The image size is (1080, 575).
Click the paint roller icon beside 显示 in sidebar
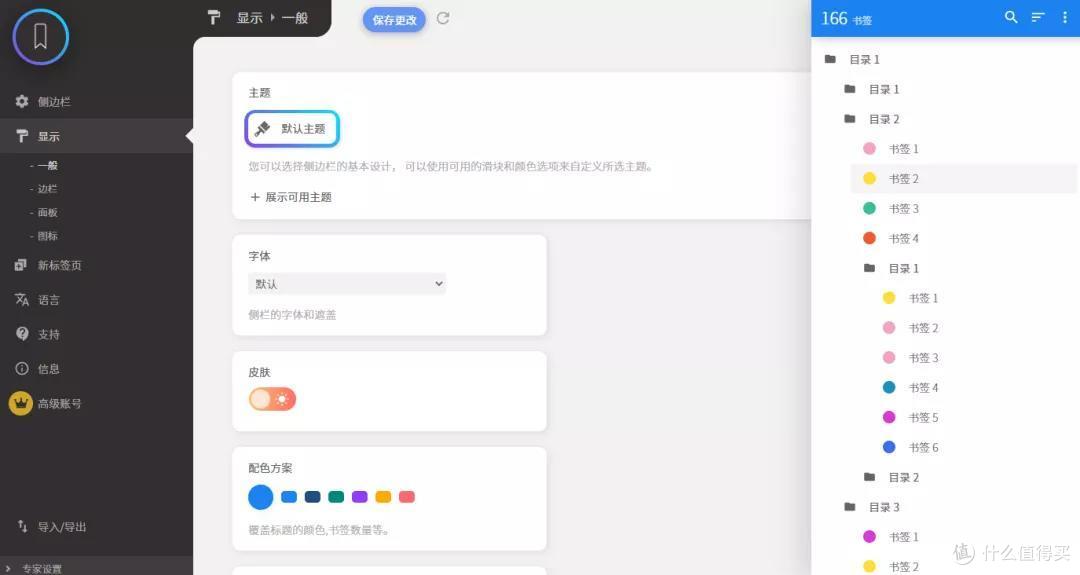coord(22,136)
